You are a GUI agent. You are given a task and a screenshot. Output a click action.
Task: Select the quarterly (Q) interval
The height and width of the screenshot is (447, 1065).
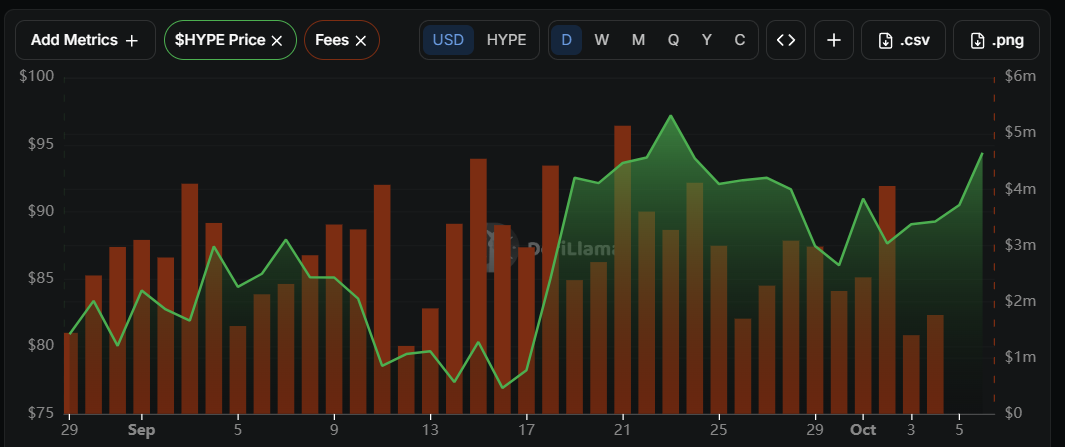click(673, 40)
